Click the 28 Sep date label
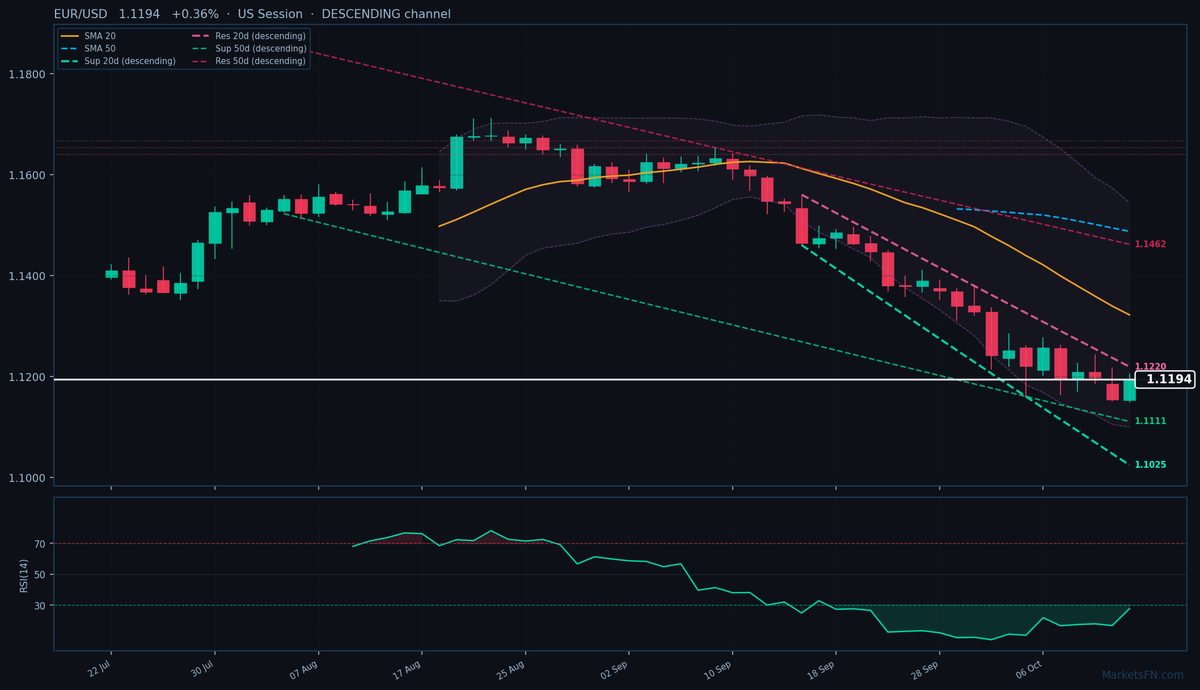This screenshot has width=1200, height=690. 926,670
